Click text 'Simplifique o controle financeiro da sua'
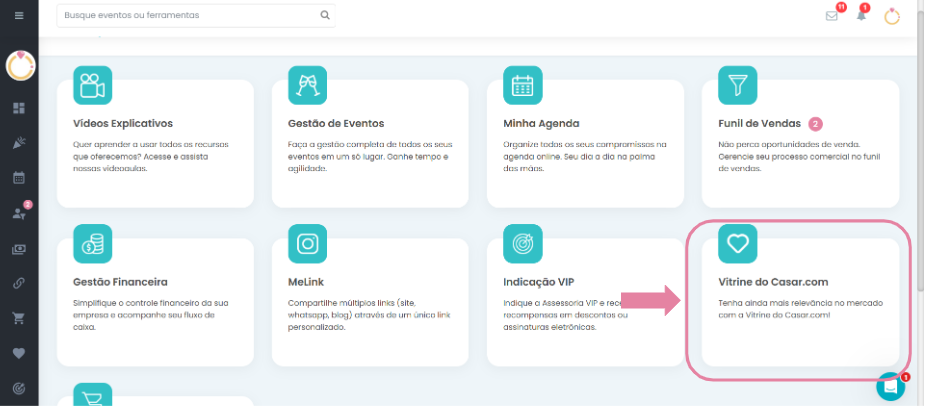 (150, 303)
